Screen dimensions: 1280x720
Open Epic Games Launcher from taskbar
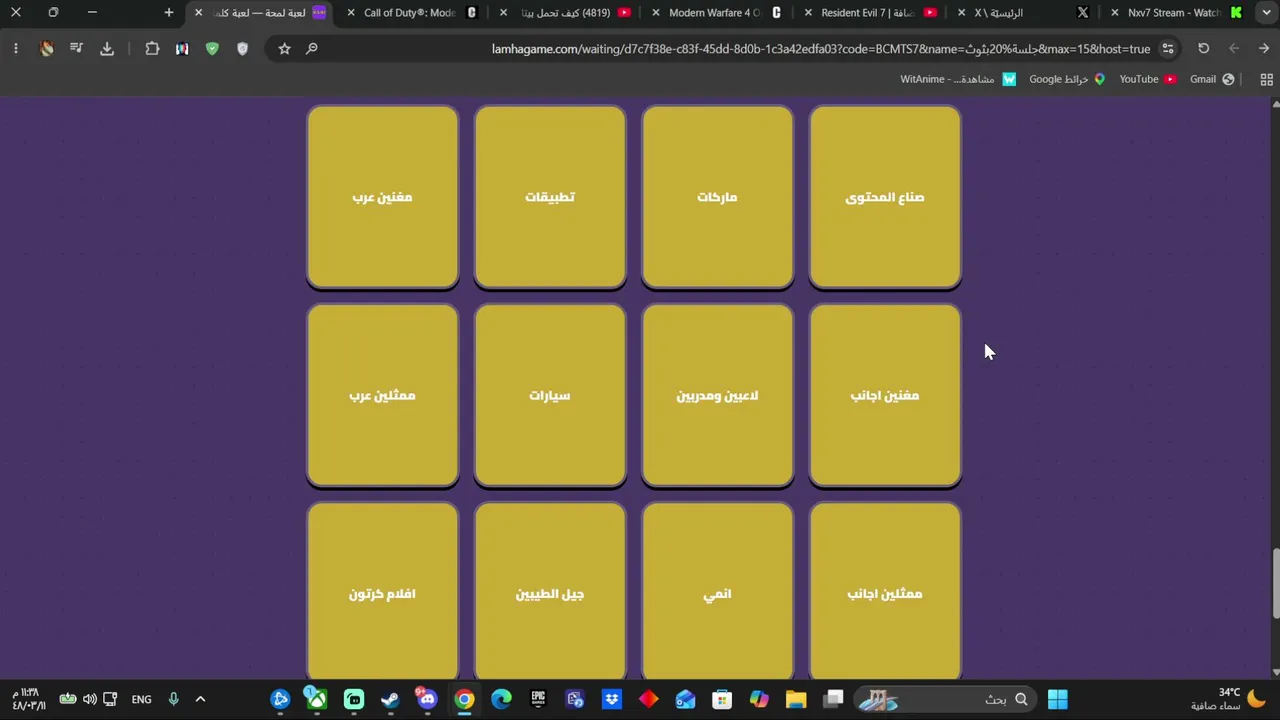click(x=538, y=699)
